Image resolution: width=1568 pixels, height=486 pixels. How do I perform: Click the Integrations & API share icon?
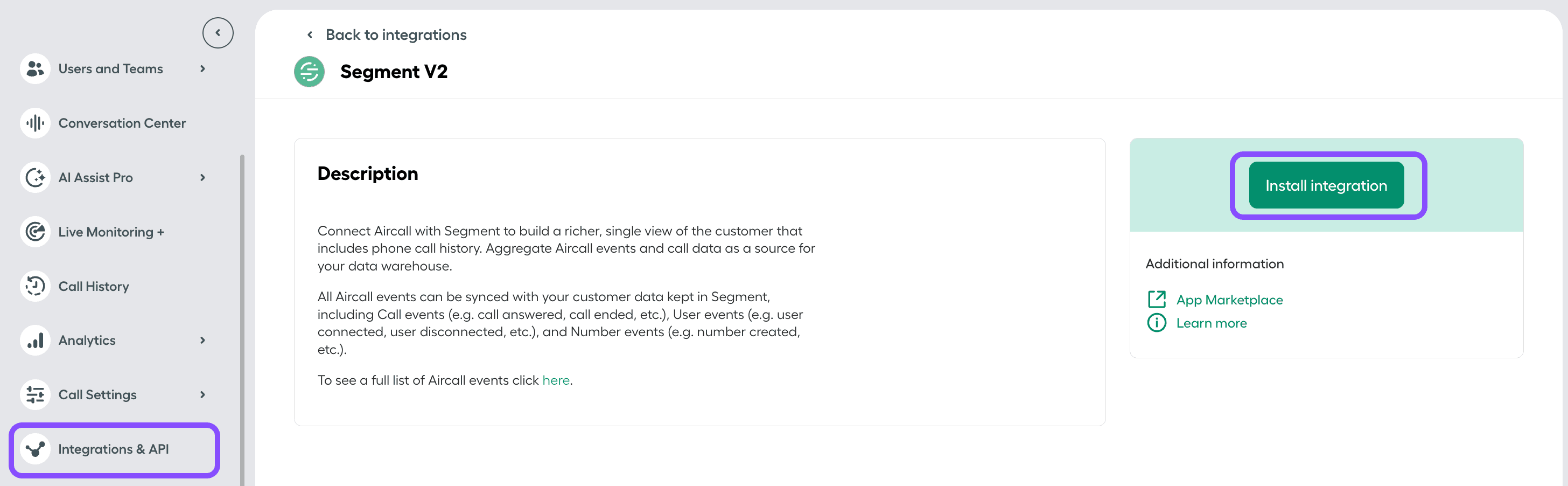coord(34,449)
